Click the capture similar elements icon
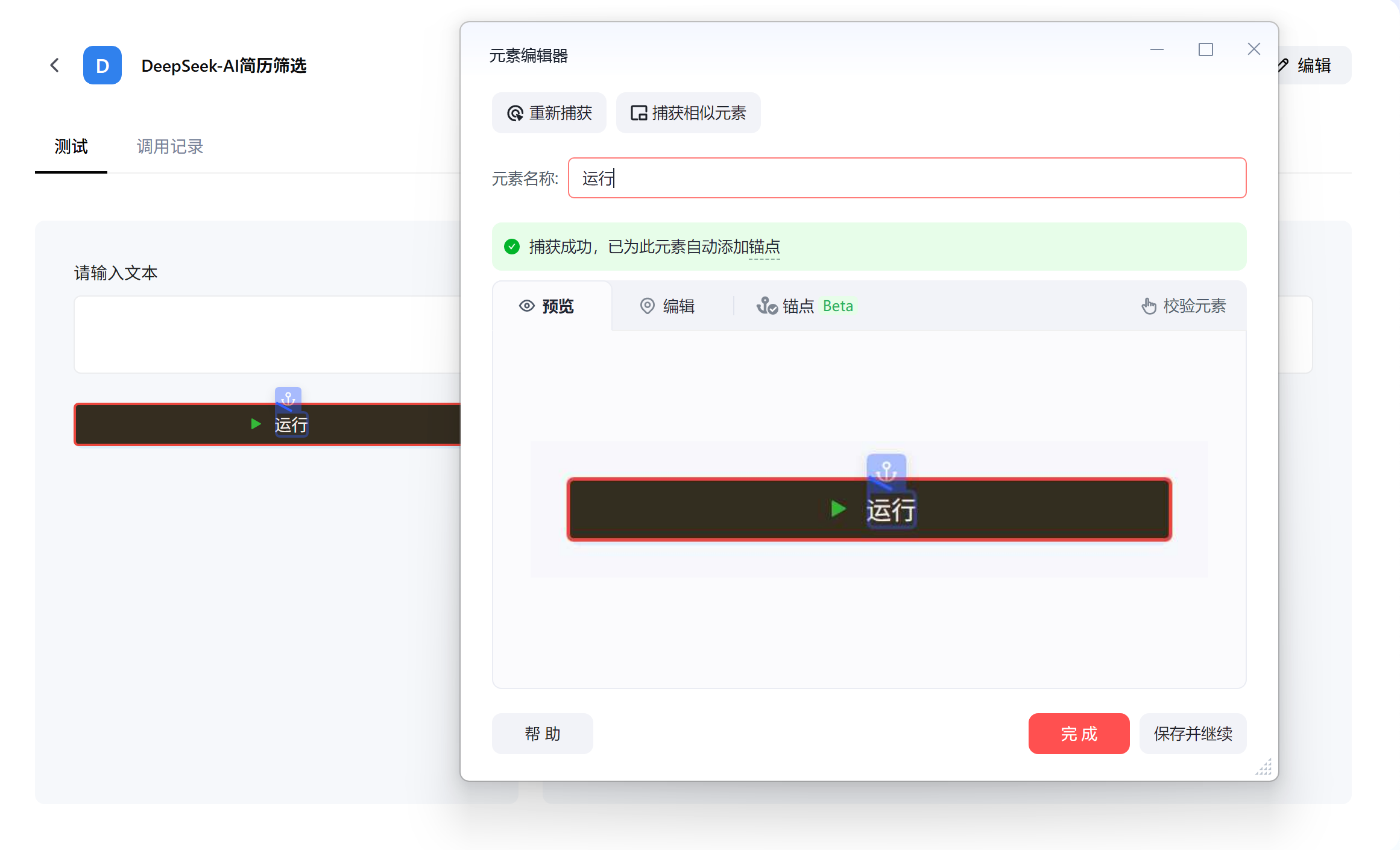 639,113
